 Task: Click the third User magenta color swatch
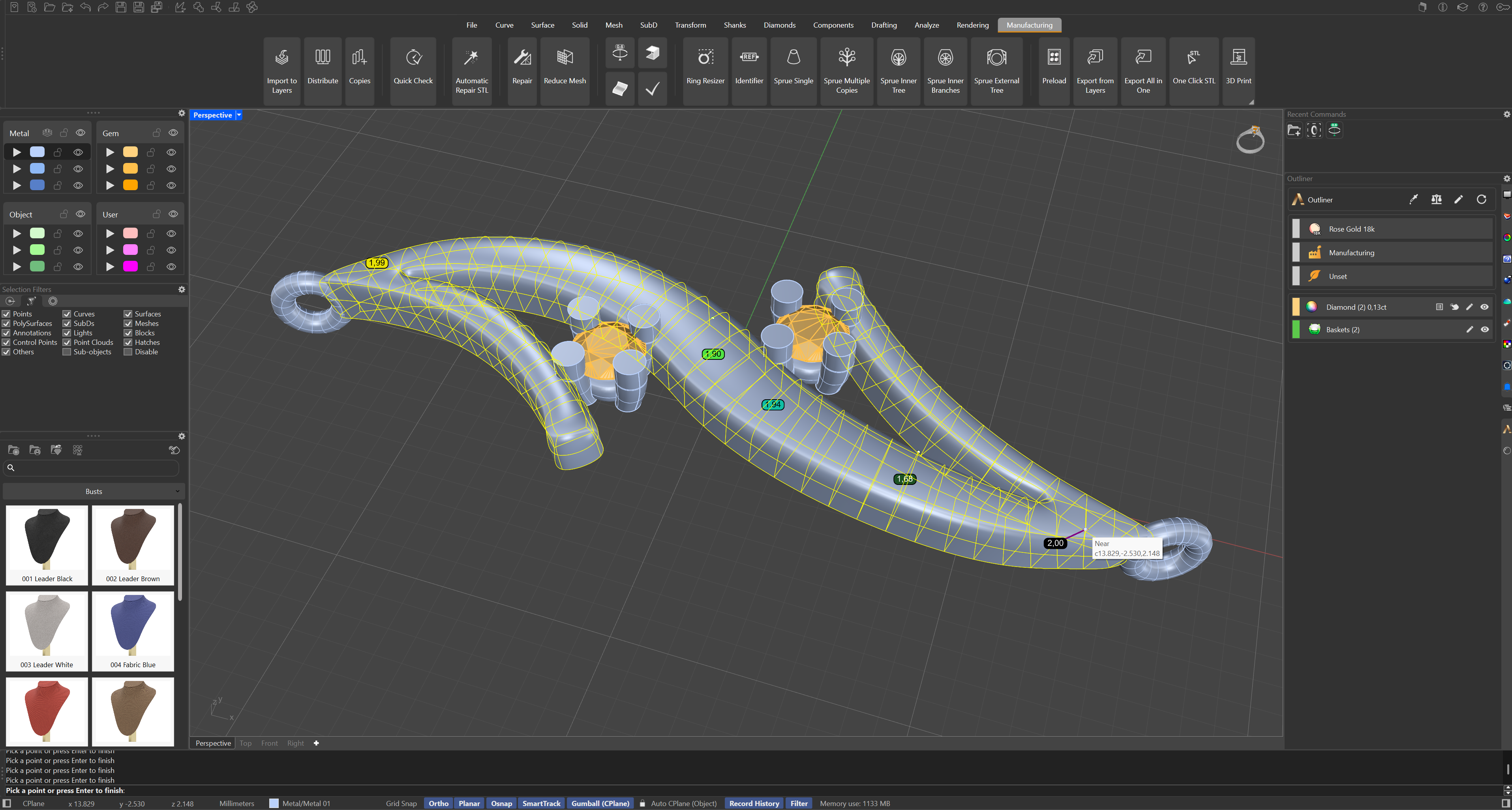click(130, 267)
